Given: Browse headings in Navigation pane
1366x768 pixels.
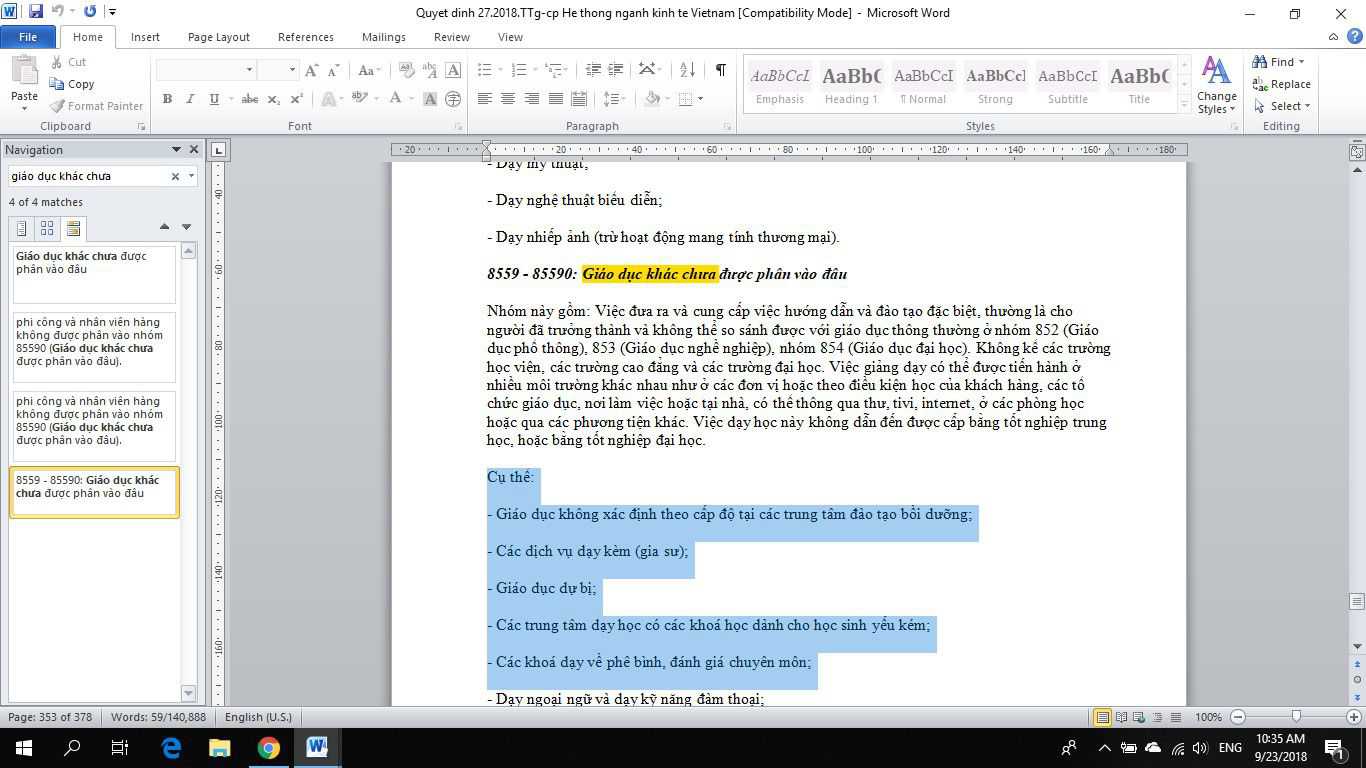Looking at the screenshot, I should pyautogui.click(x=21, y=229).
